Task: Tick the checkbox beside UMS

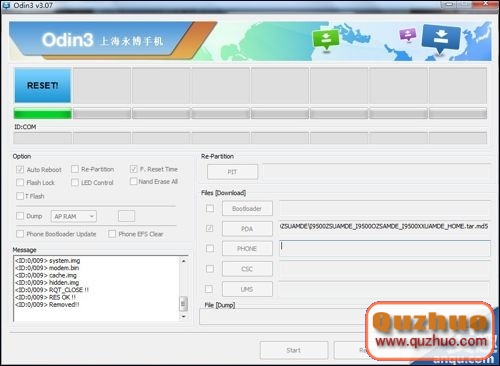Action: (x=209, y=289)
